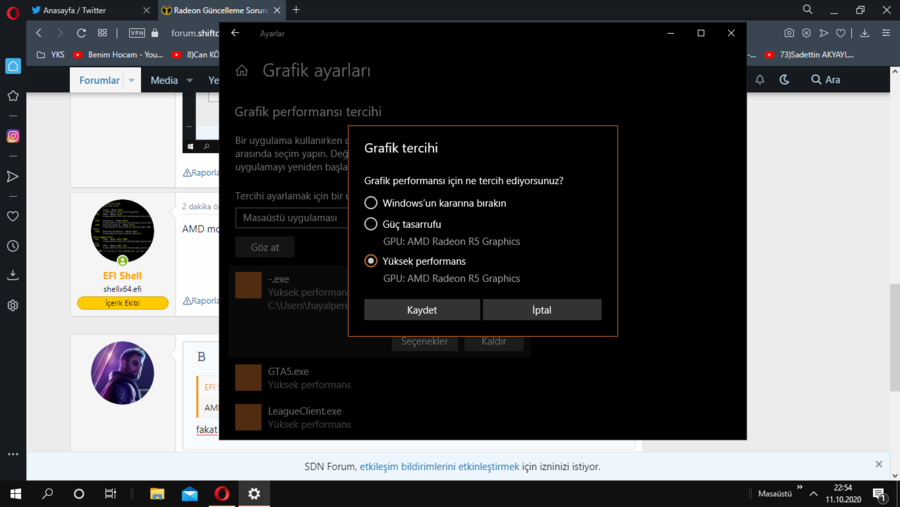Select Radeon Güncelleme Sorunu tab
This screenshot has height=507, width=900.
pyautogui.click(x=220, y=10)
